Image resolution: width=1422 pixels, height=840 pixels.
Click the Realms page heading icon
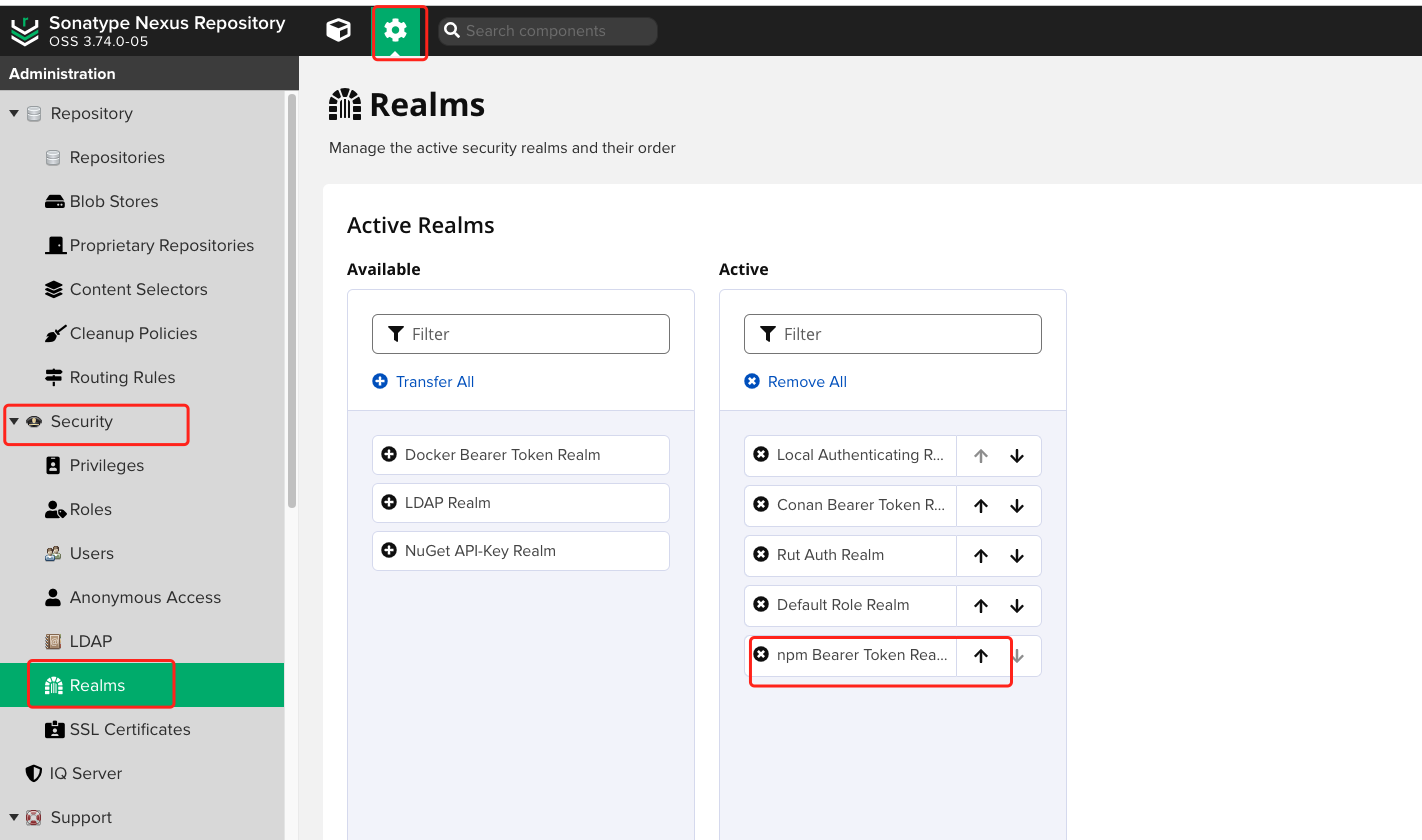coord(345,105)
